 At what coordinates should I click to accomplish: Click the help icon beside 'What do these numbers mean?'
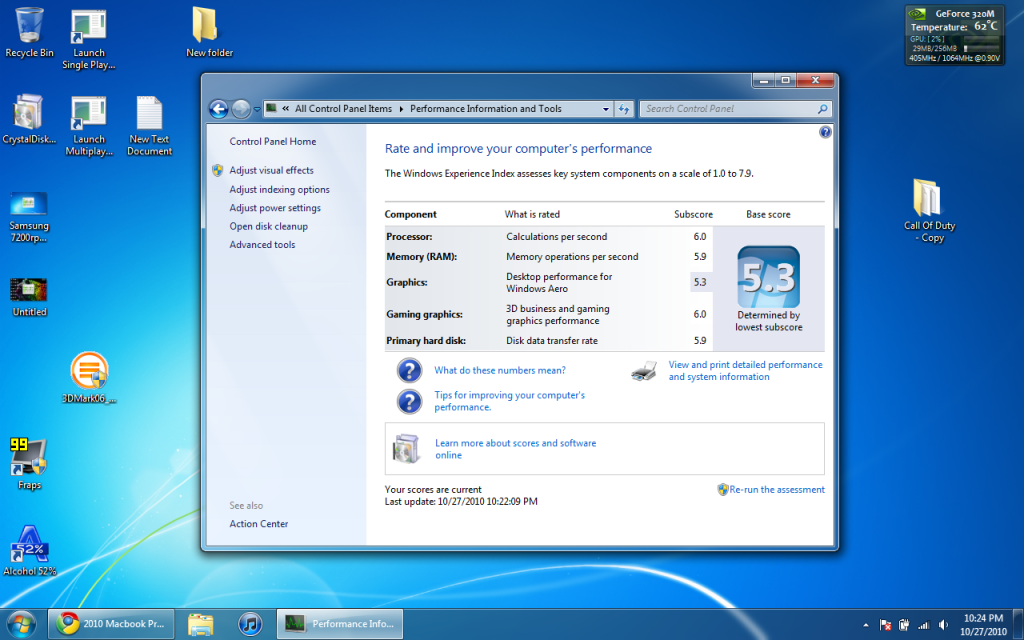tap(409, 370)
